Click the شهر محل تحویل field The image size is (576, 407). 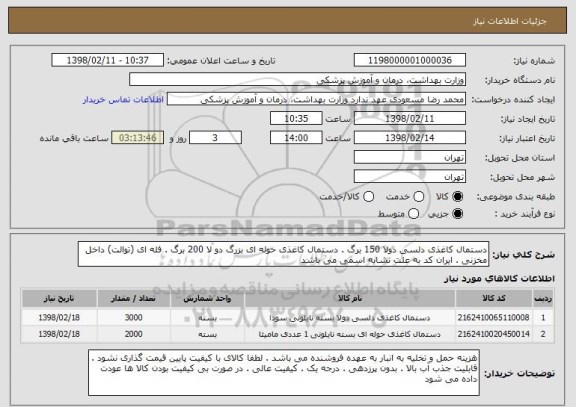(x=410, y=177)
